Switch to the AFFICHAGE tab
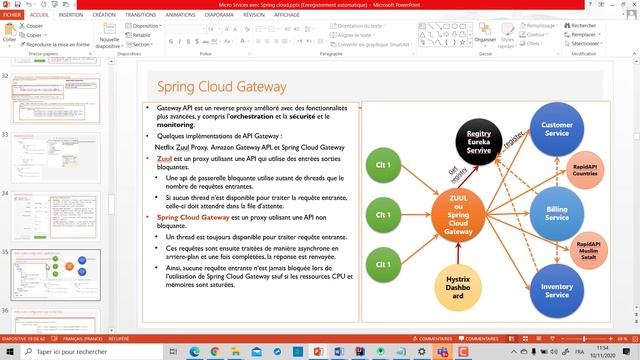The image size is (640, 360). tap(287, 15)
